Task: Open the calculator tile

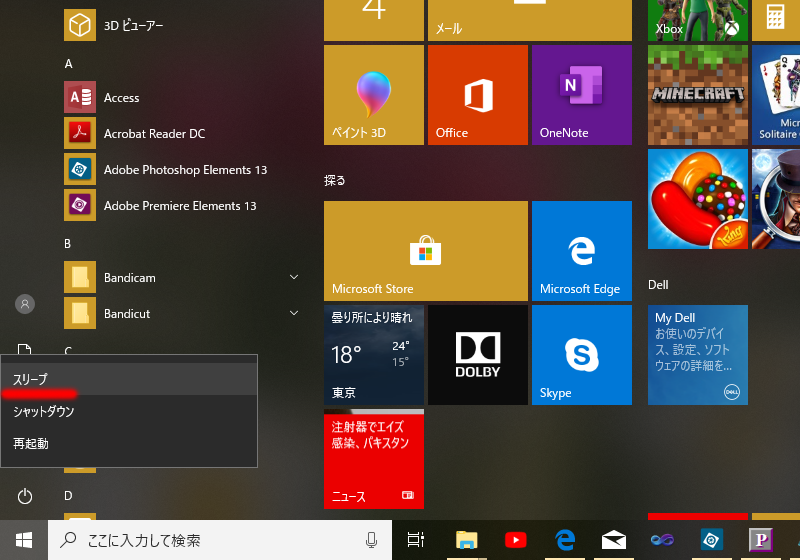Action: [x=776, y=20]
